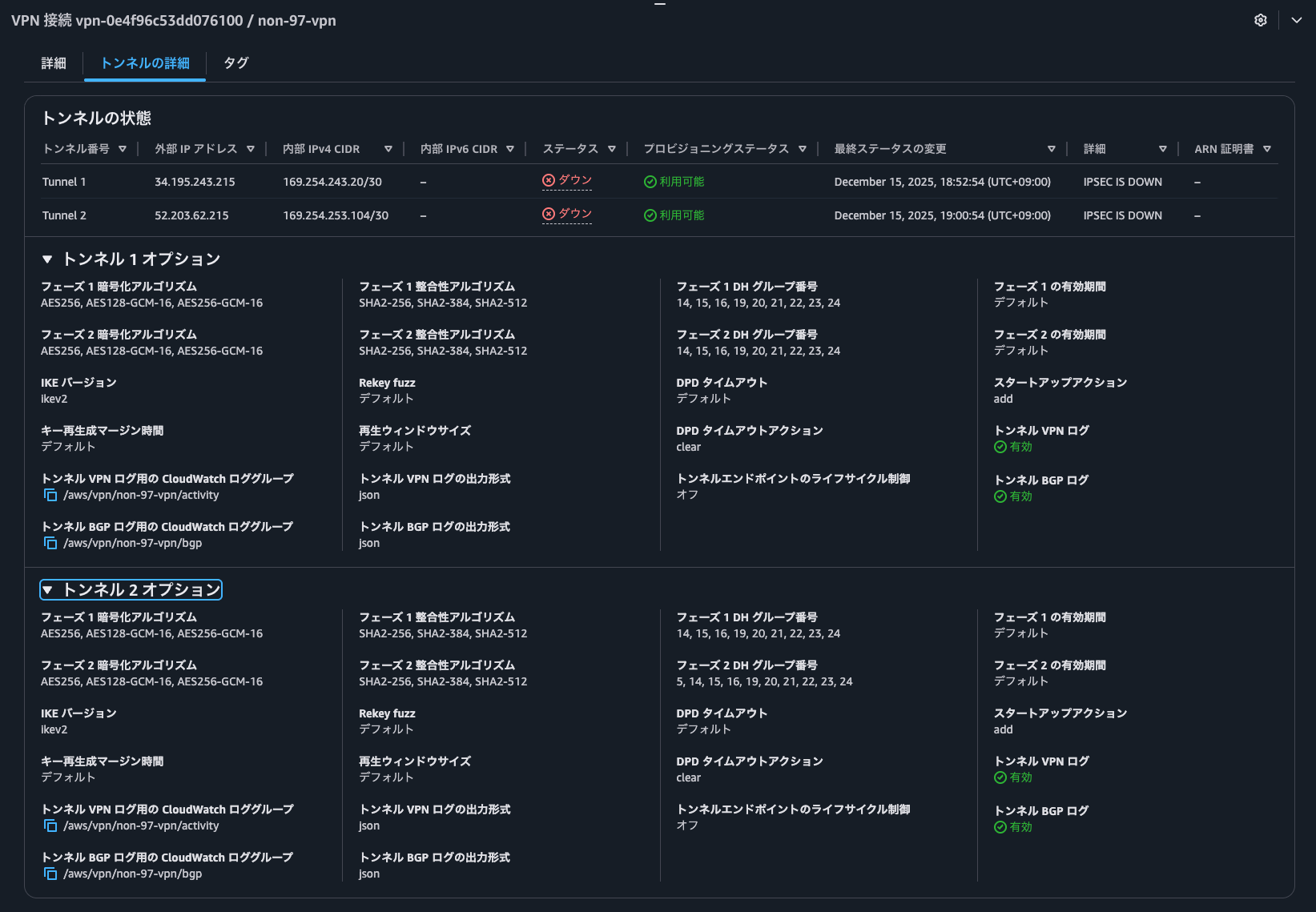Click Tunnel 1 ダウン status link
Viewport: 1316px width, 912px height.
[573, 181]
